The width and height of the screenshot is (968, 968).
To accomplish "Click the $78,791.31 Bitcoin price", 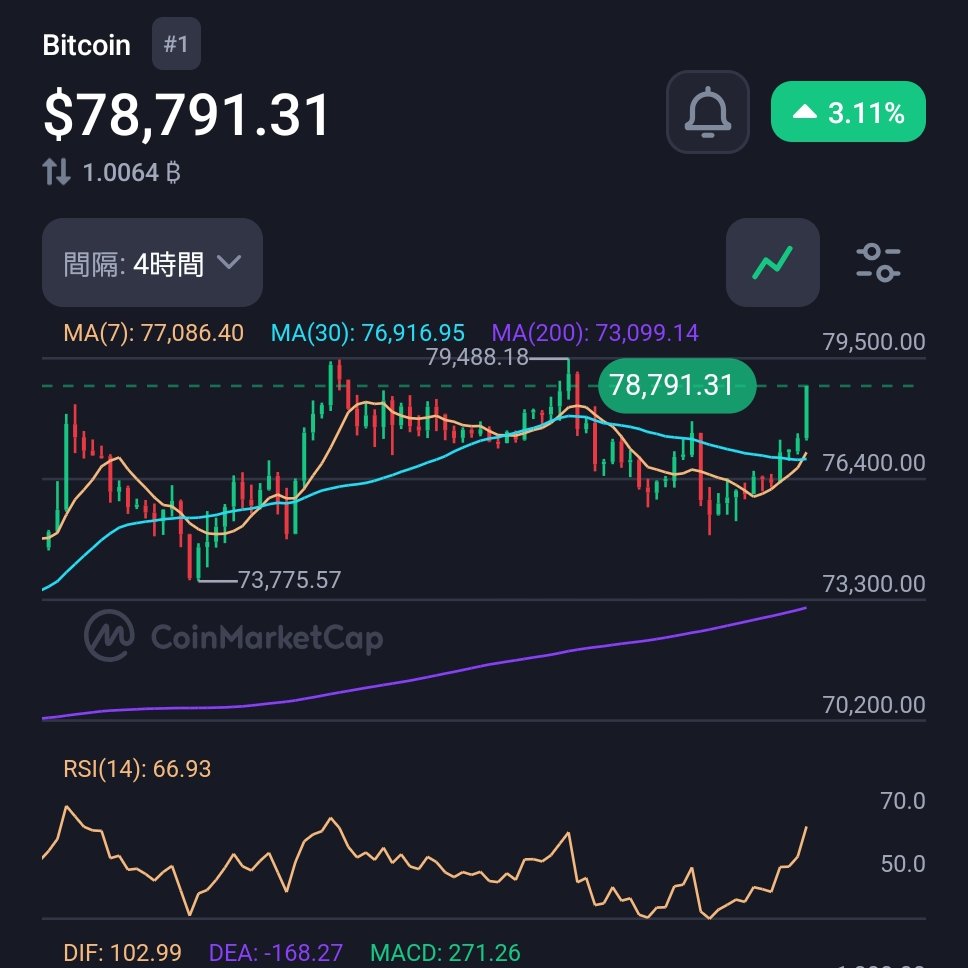I will coord(186,114).
